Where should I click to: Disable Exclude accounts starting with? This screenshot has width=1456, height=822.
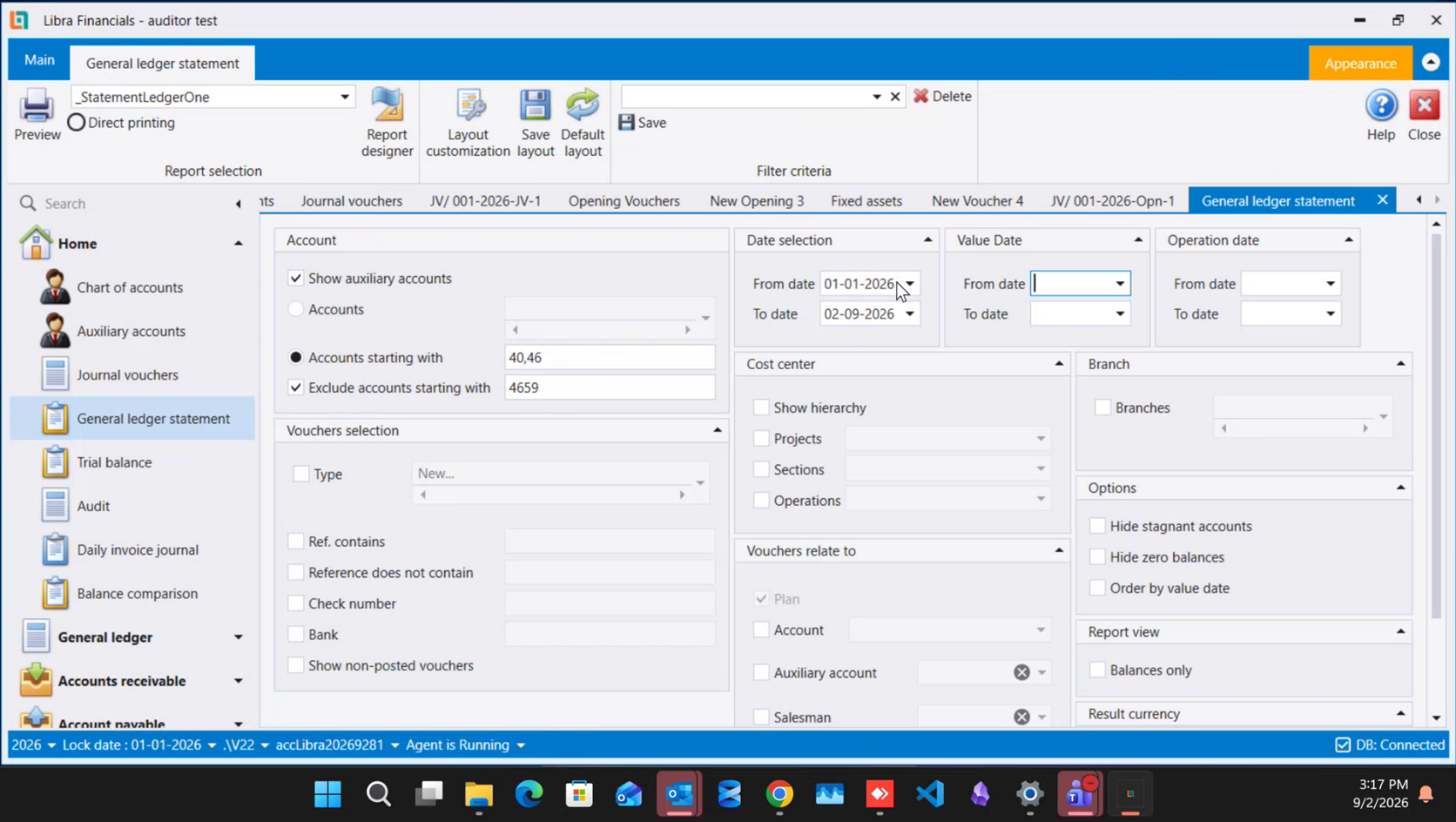click(296, 387)
